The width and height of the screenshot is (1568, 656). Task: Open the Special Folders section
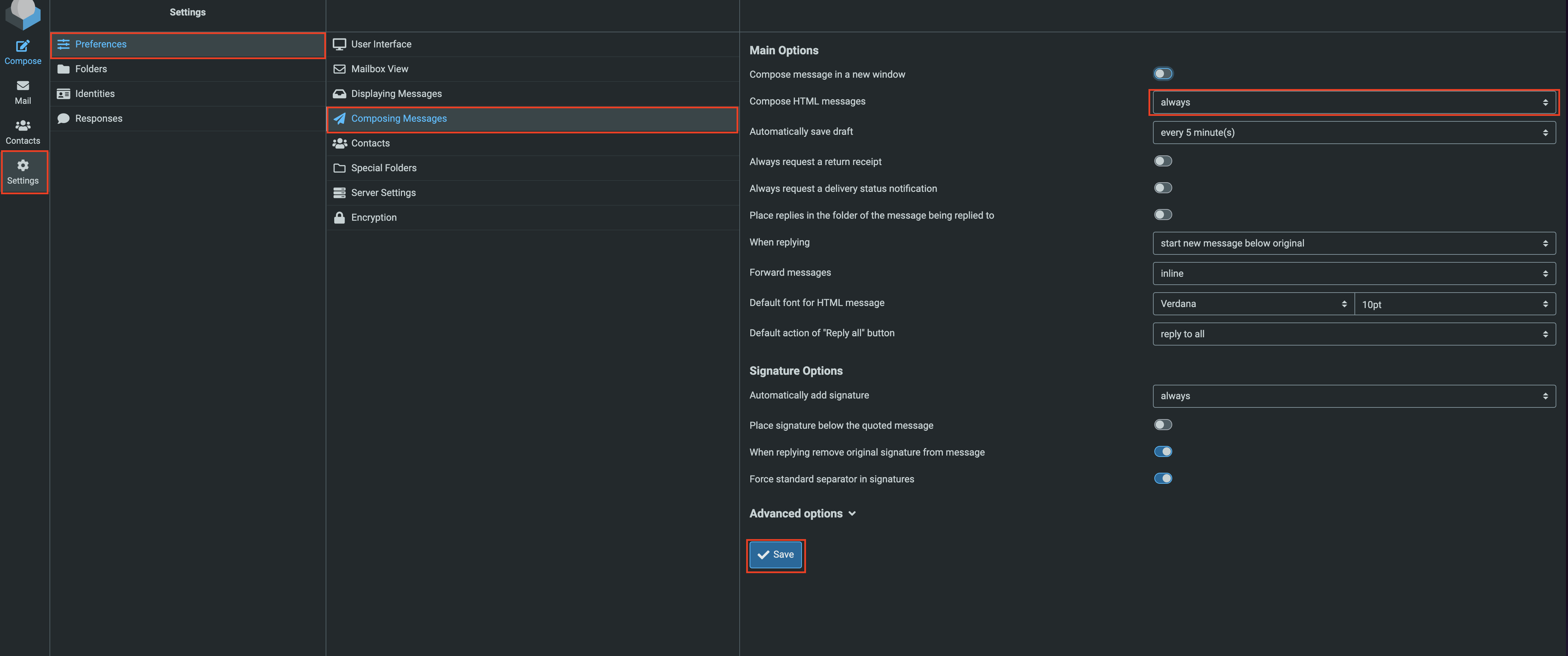coord(533,168)
